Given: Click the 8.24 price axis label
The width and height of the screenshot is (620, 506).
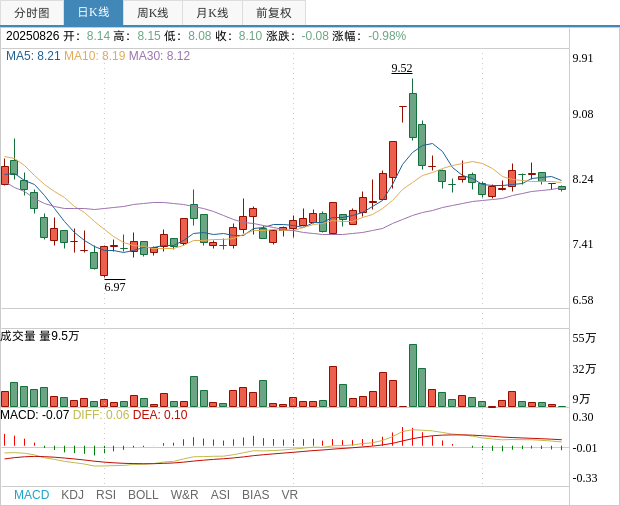Looking at the screenshot, I should point(583,179).
